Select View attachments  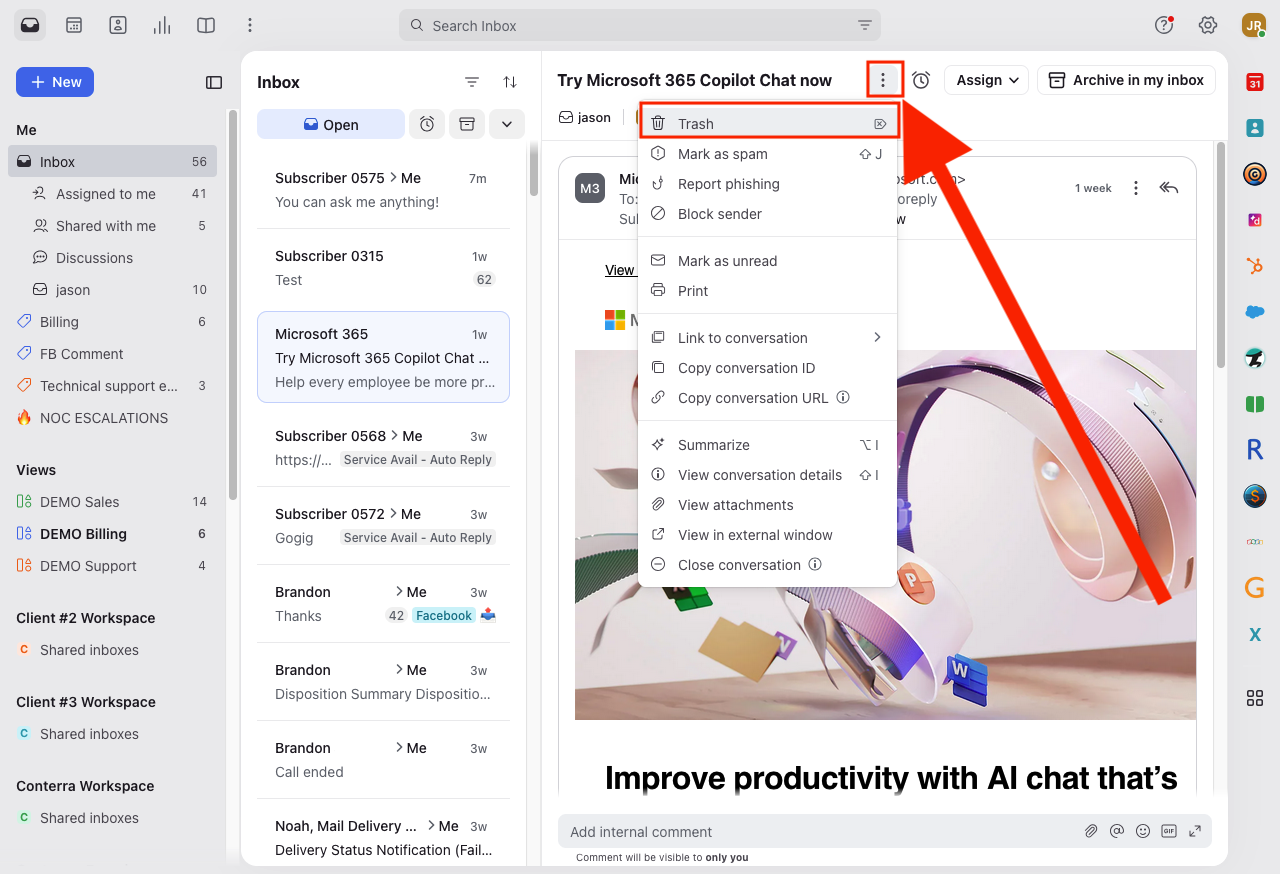pyautogui.click(x=768, y=505)
